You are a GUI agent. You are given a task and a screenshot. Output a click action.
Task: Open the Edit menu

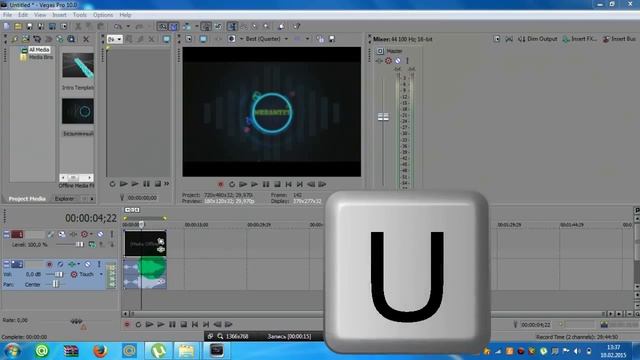click(x=23, y=15)
